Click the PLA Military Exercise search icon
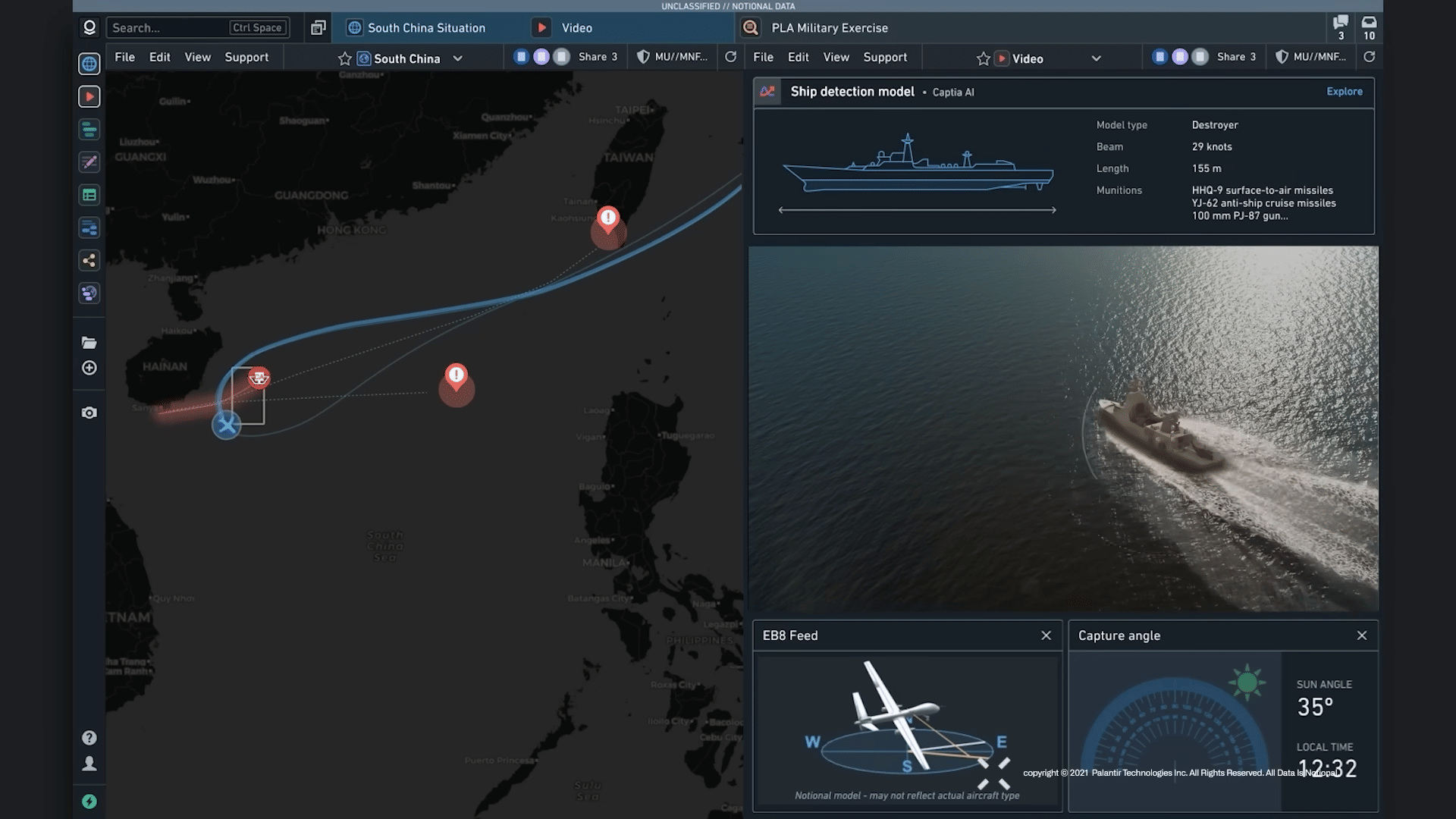1456x819 pixels. point(751,28)
